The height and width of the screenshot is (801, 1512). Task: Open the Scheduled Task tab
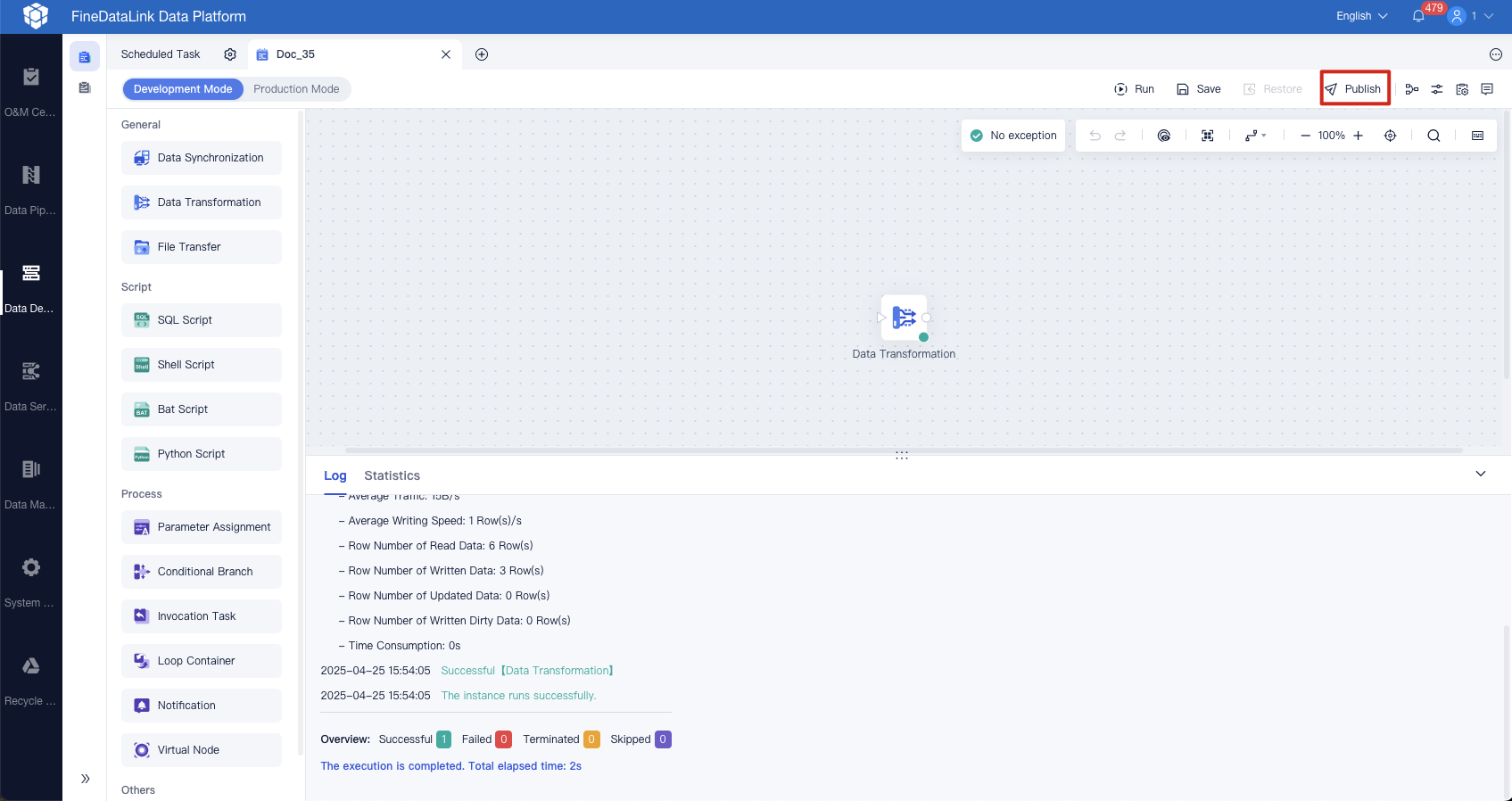161,54
